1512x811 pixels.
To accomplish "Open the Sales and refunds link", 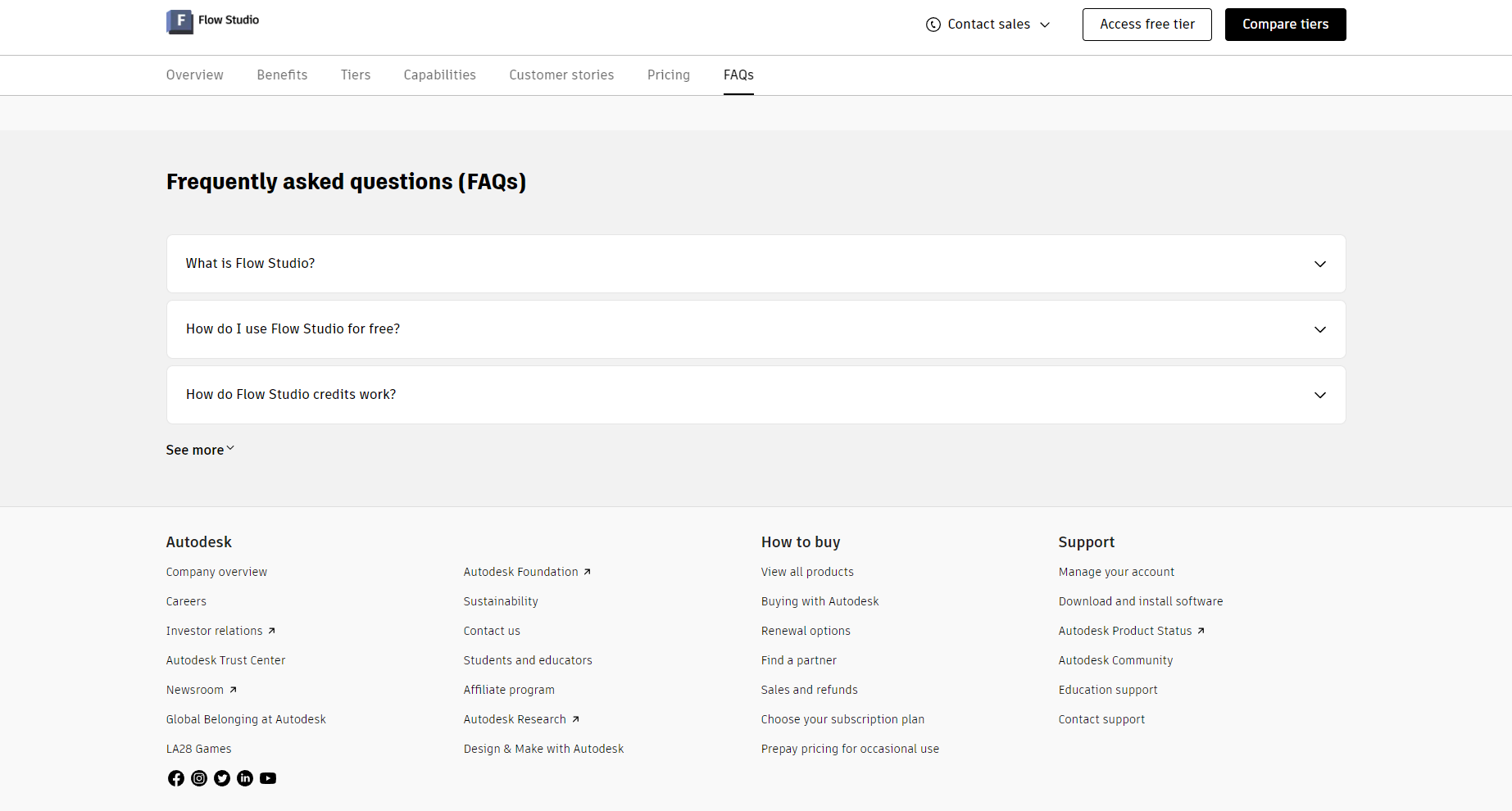I will (810, 690).
